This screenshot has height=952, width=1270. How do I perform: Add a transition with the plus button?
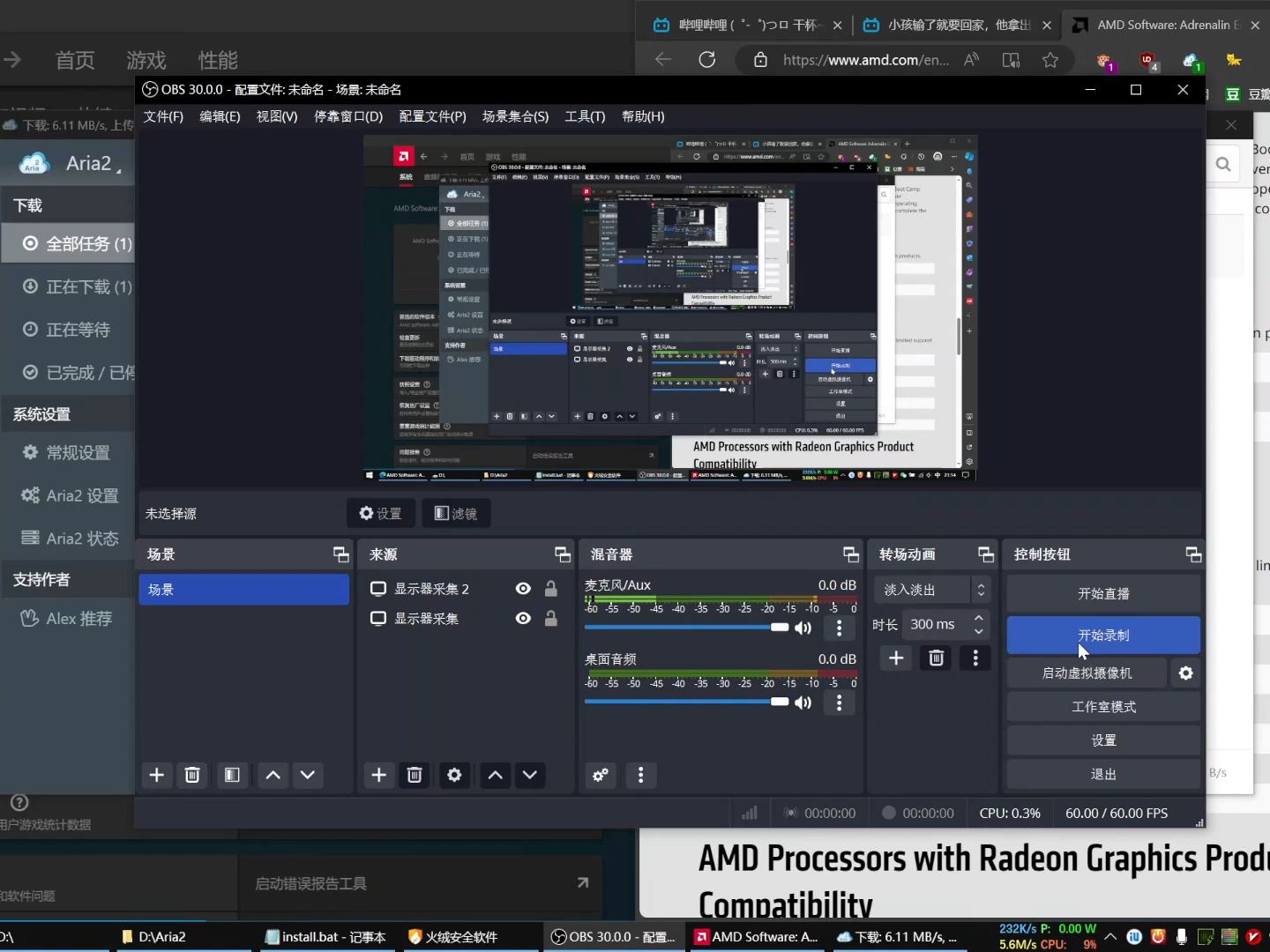click(x=896, y=658)
